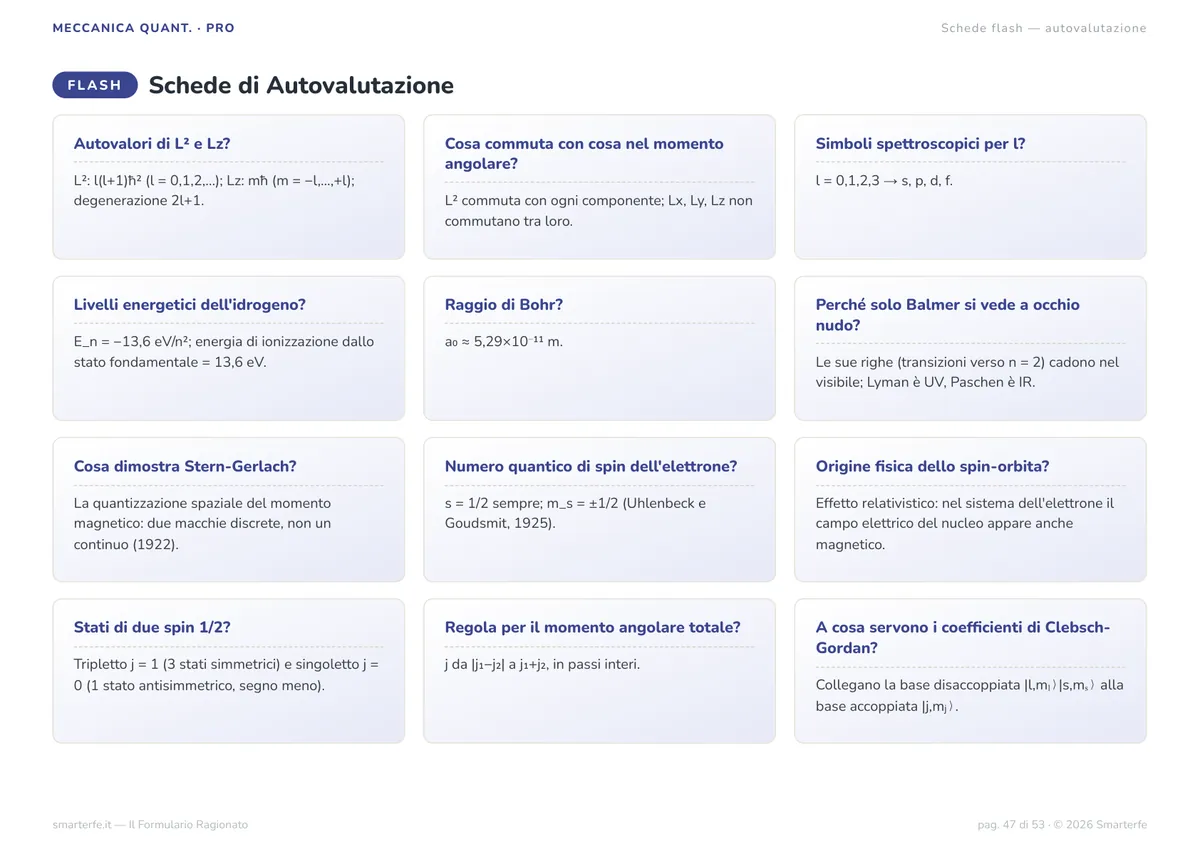This screenshot has height=849, width=1200.
Task: Click the answer "a₀ ≈ 5,29×10⁻¹¹ m."
Action: tap(504, 342)
